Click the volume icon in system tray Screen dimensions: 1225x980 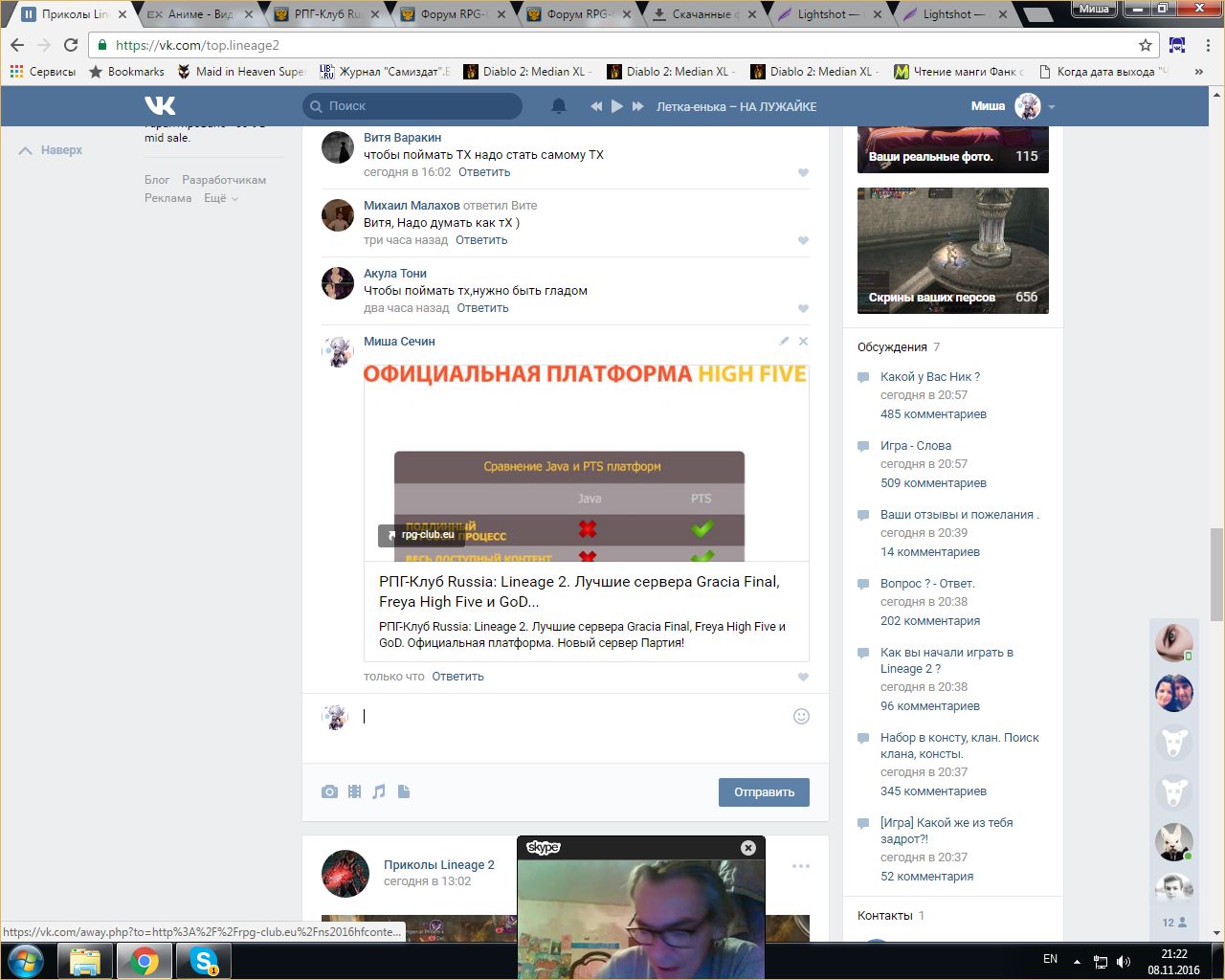click(x=1124, y=962)
